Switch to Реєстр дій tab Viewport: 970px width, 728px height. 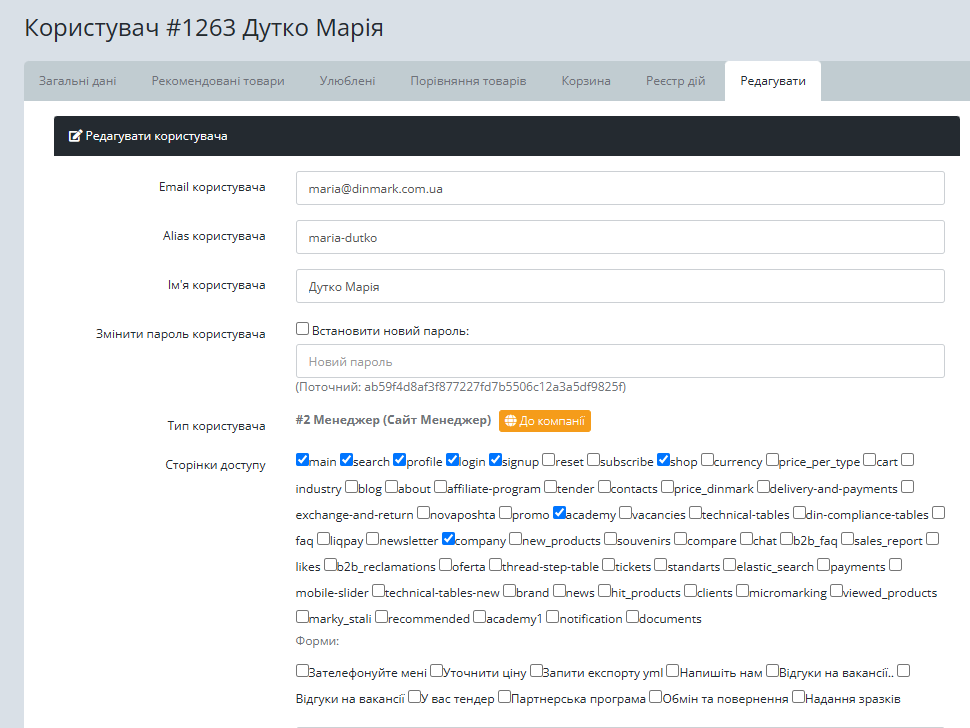click(676, 81)
